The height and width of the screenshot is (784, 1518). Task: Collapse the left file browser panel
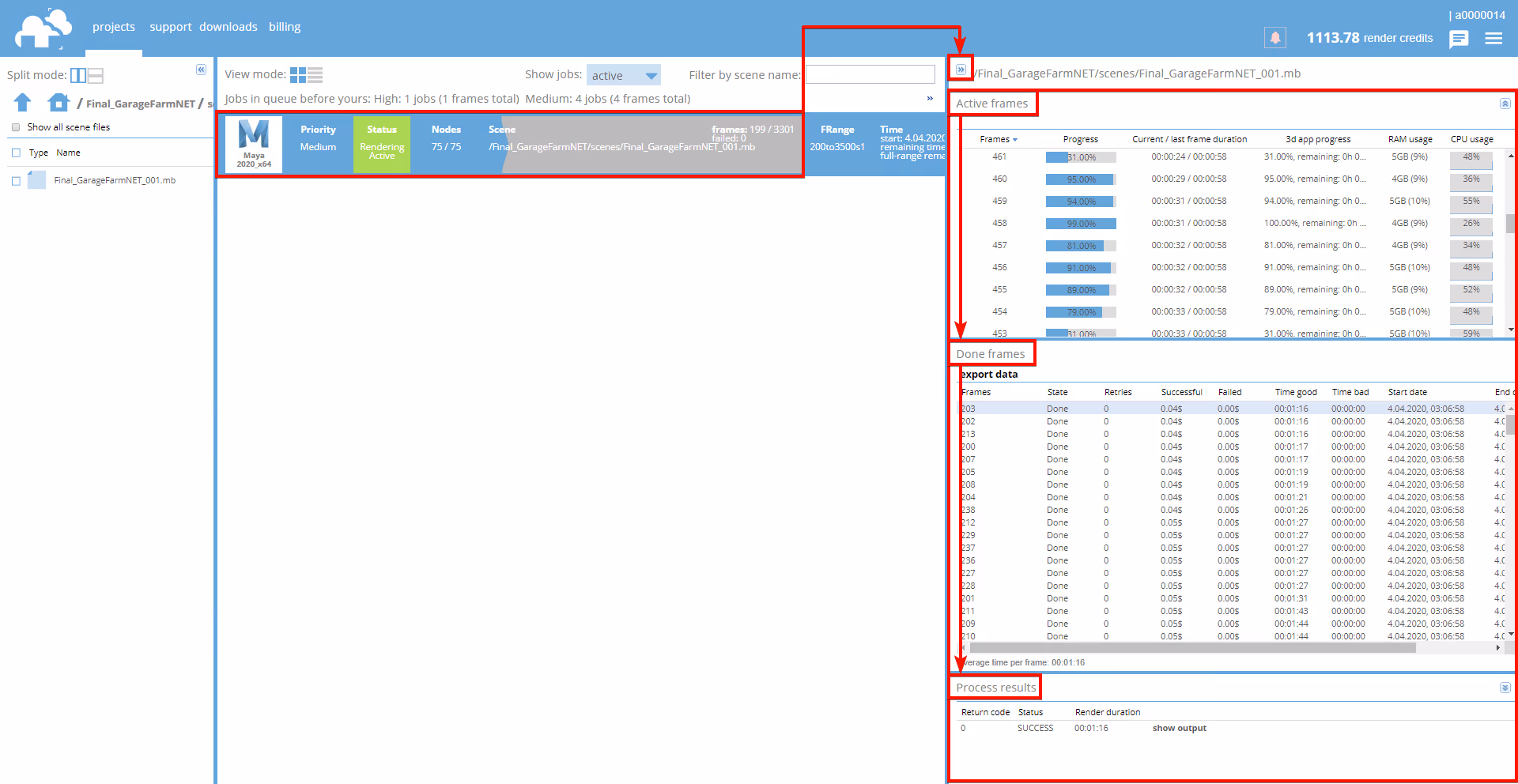click(x=201, y=70)
